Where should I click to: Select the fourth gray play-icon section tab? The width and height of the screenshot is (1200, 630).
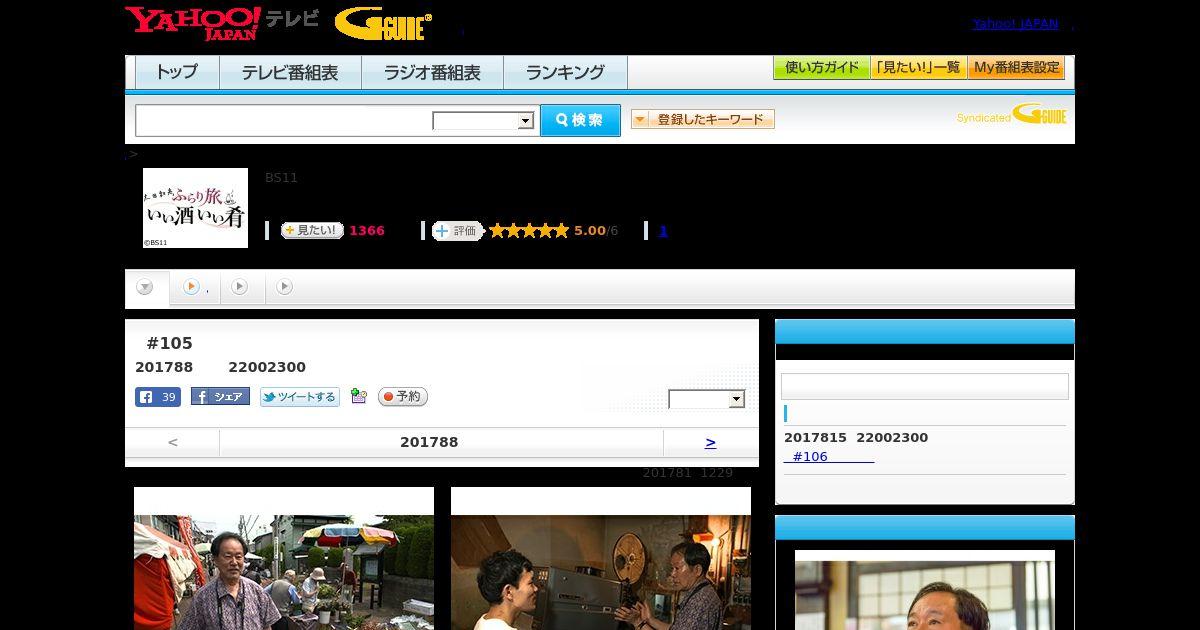point(285,287)
